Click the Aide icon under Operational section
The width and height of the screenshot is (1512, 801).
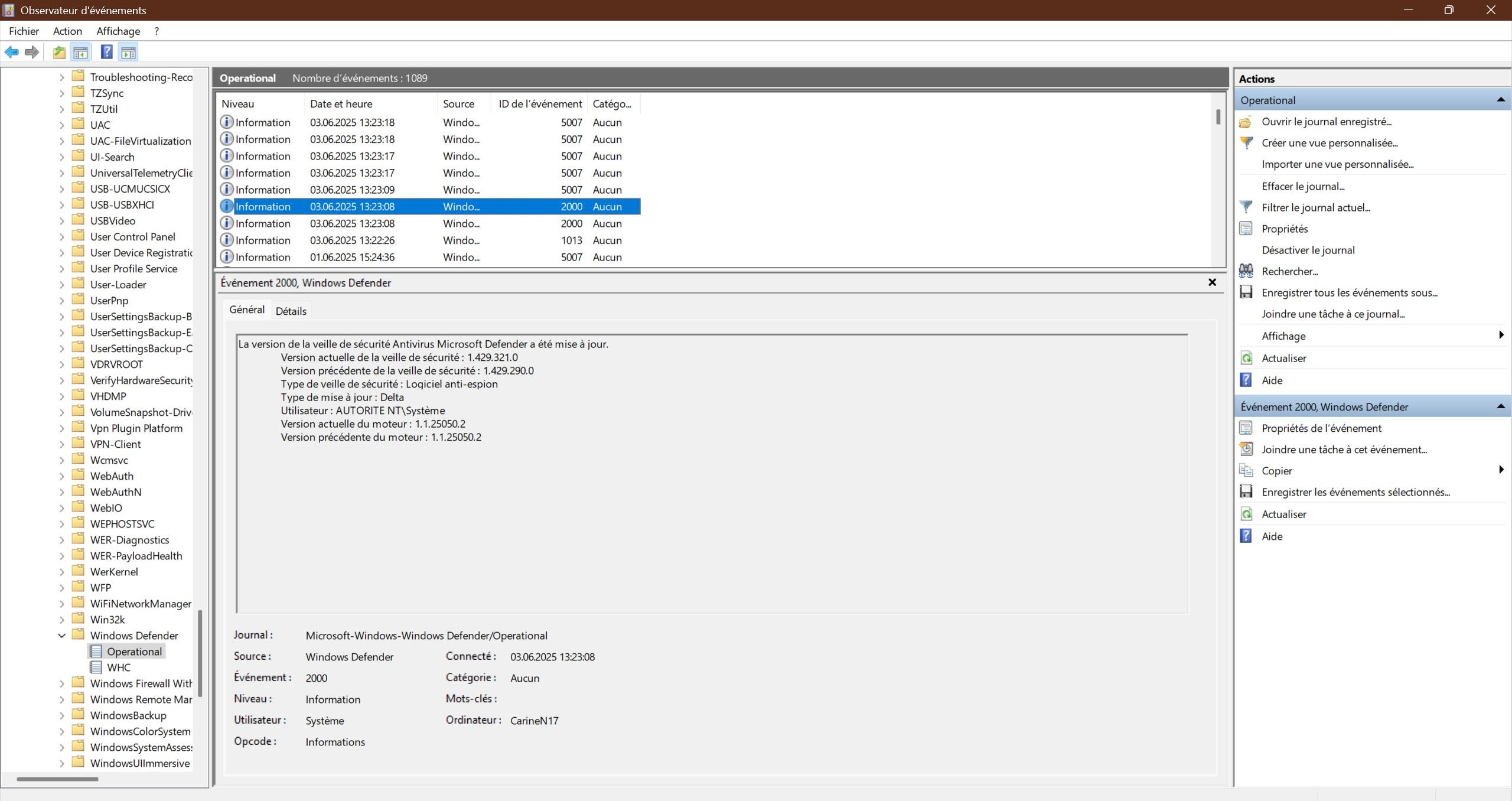[1246, 380]
